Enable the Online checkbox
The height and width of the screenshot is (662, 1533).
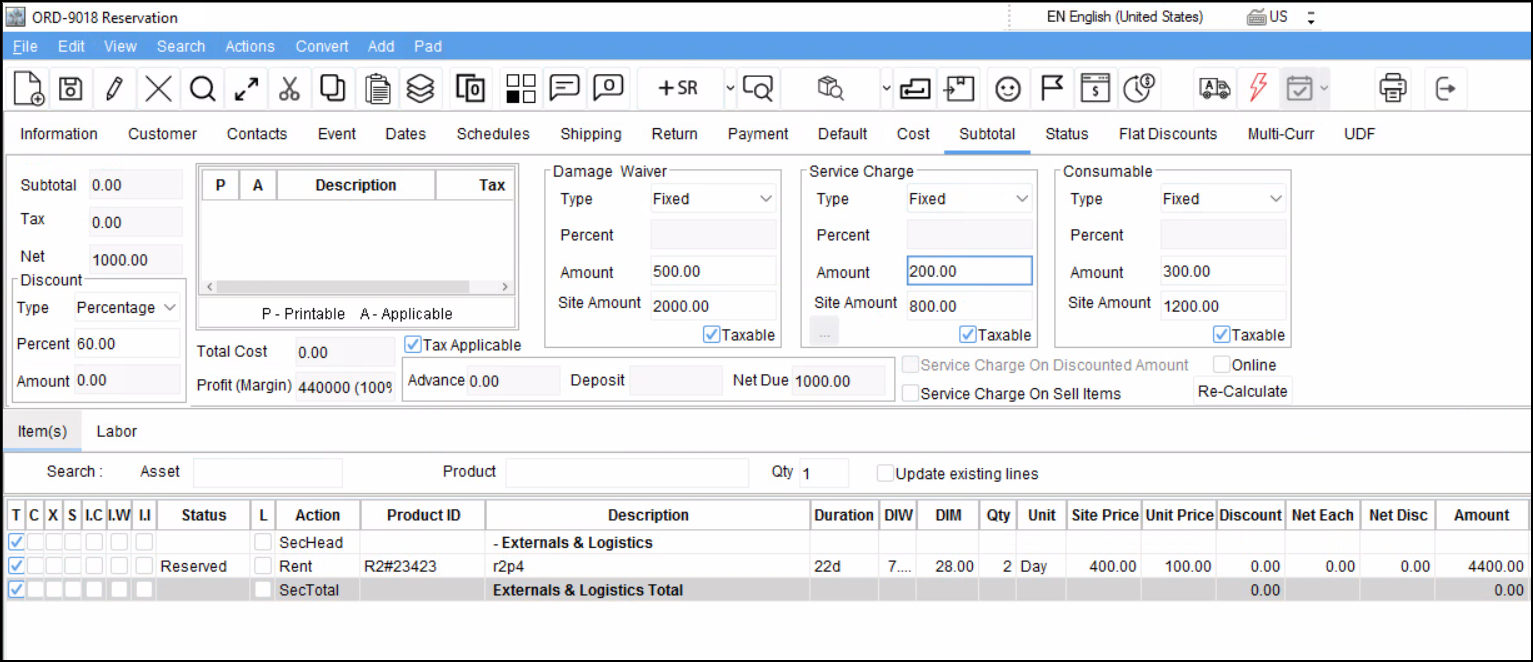pos(1221,365)
